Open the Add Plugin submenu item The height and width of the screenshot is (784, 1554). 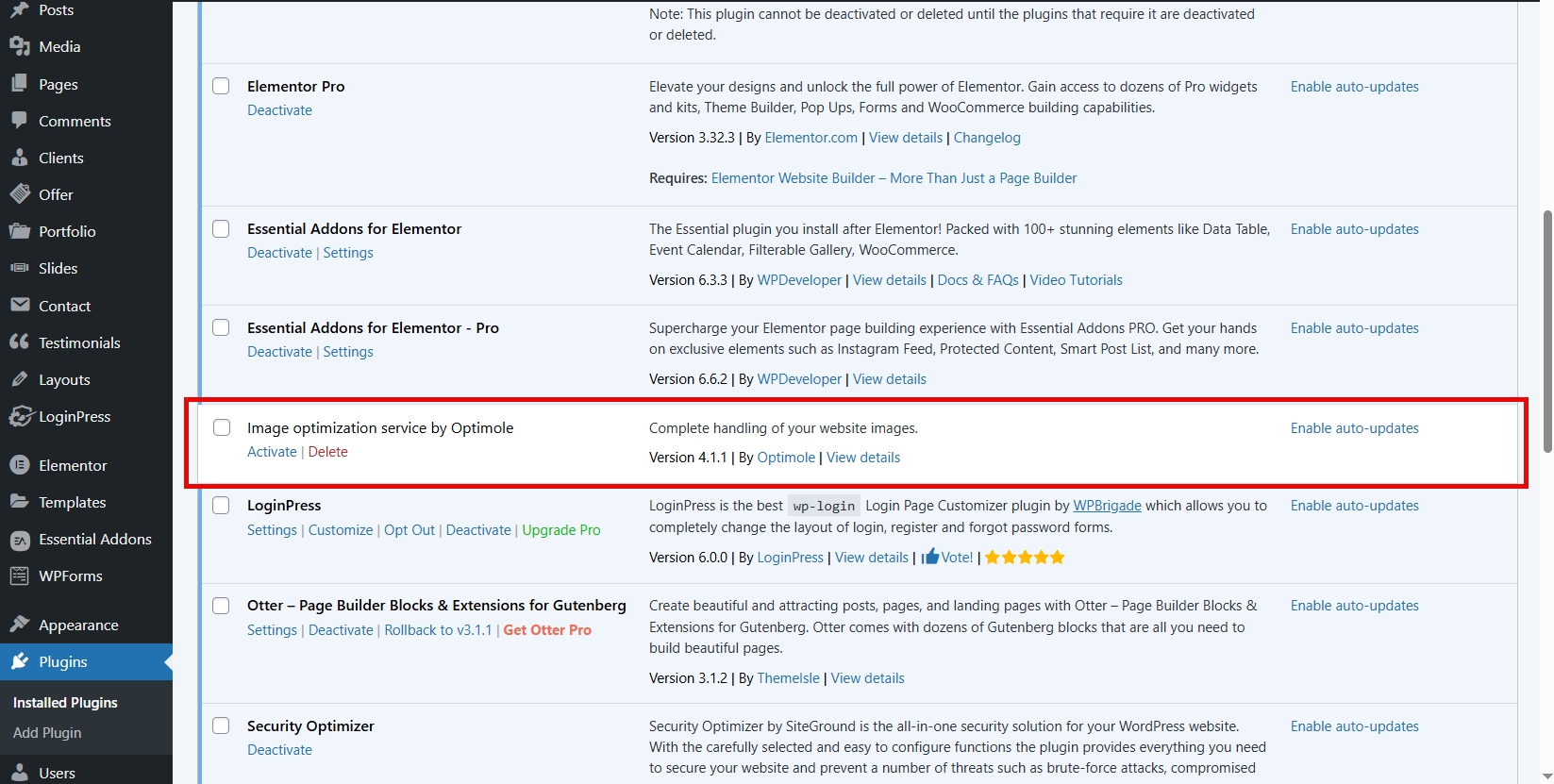click(47, 733)
